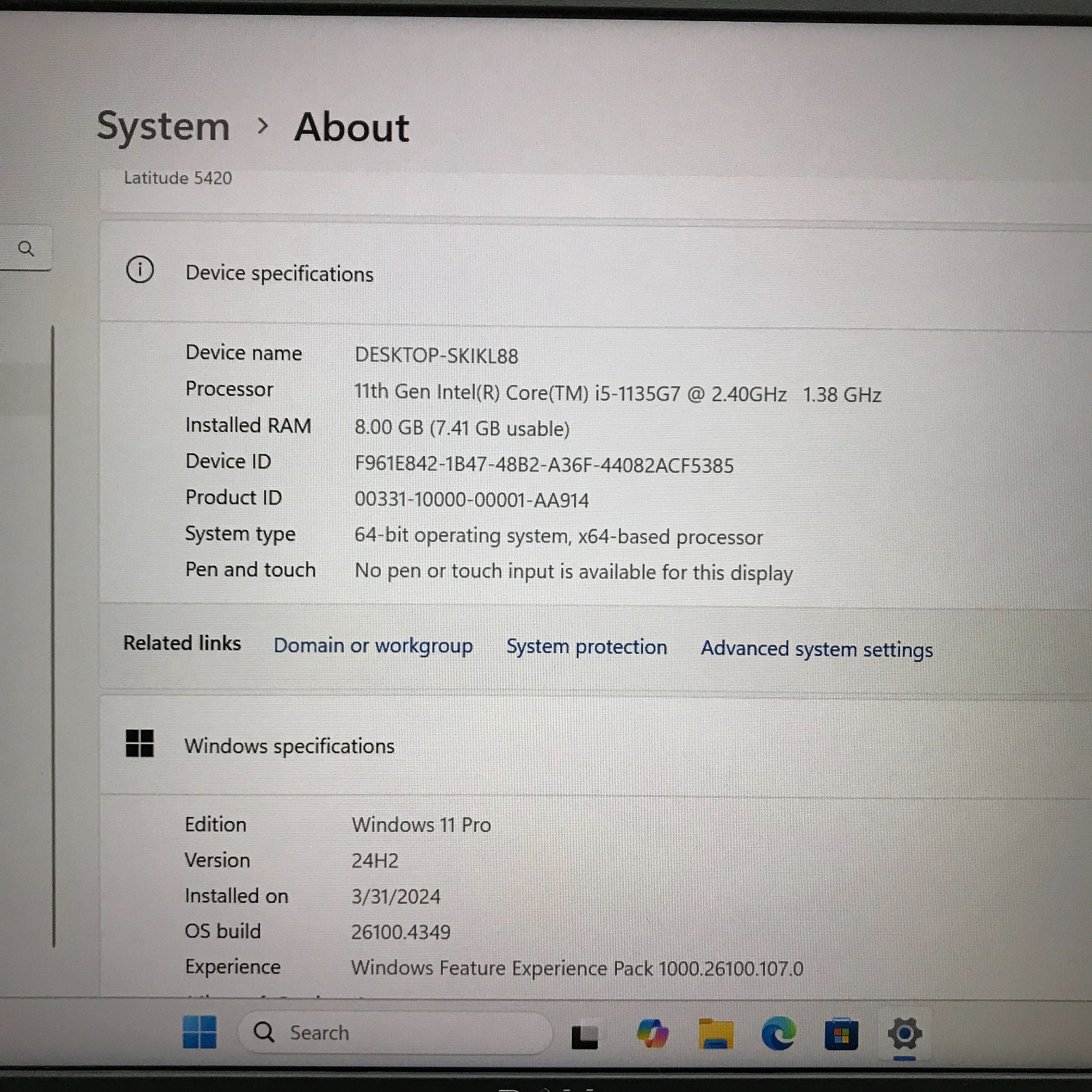The image size is (1092, 1092).
Task: Select the 64-bit operating system text
Action: (558, 536)
